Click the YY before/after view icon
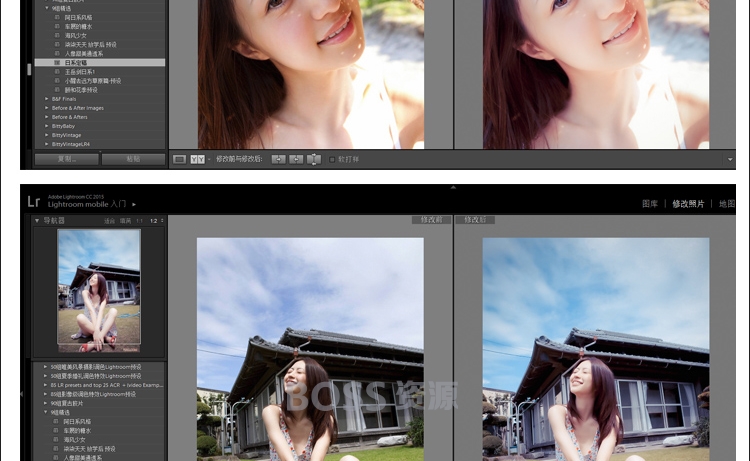 (197, 159)
